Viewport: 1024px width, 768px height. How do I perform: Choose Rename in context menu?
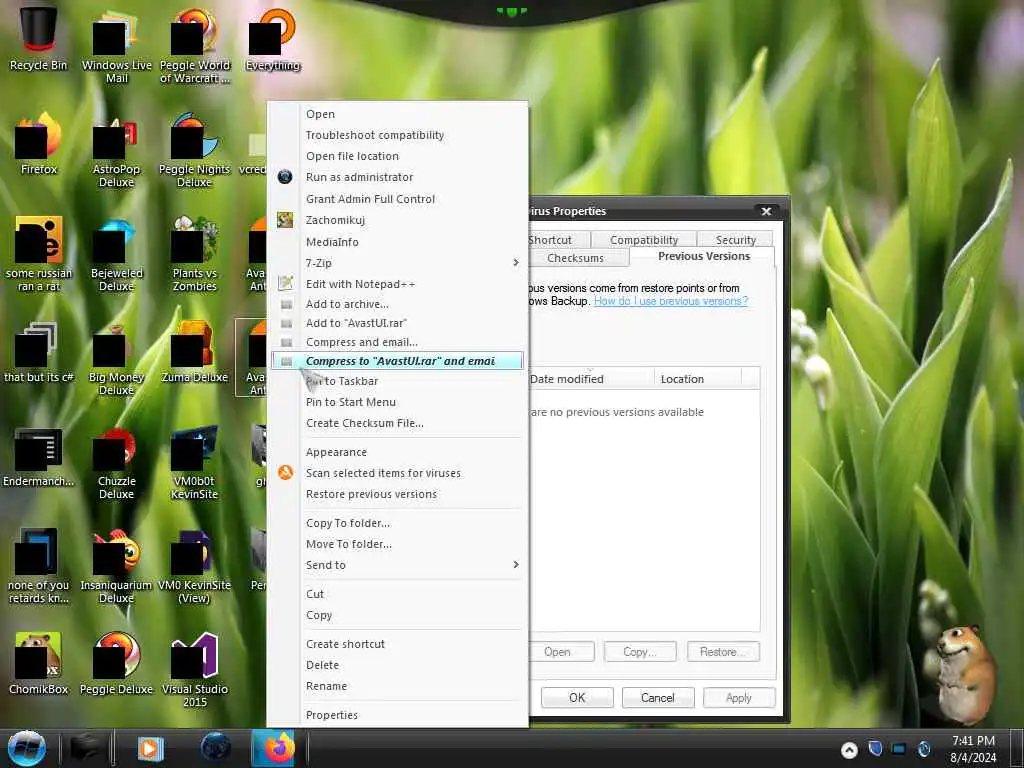pyautogui.click(x=397, y=686)
